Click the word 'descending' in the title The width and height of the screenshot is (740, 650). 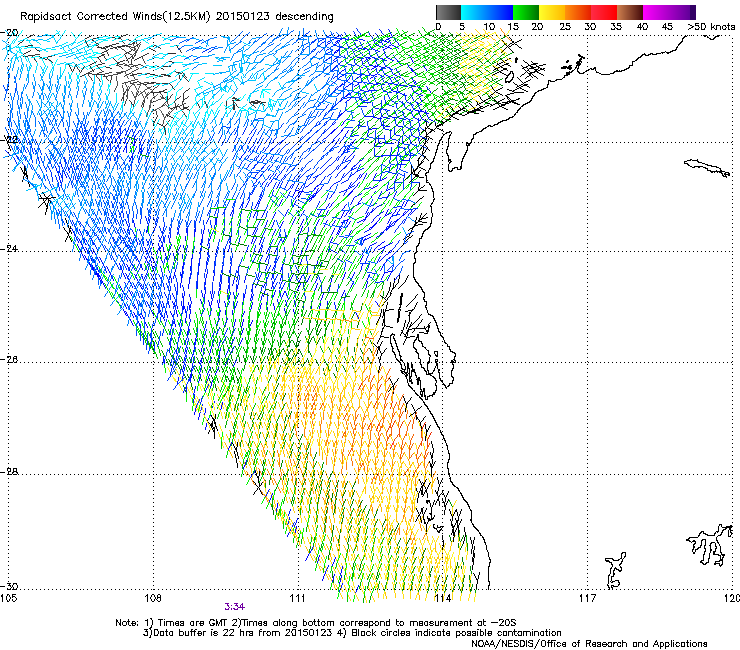point(304,17)
